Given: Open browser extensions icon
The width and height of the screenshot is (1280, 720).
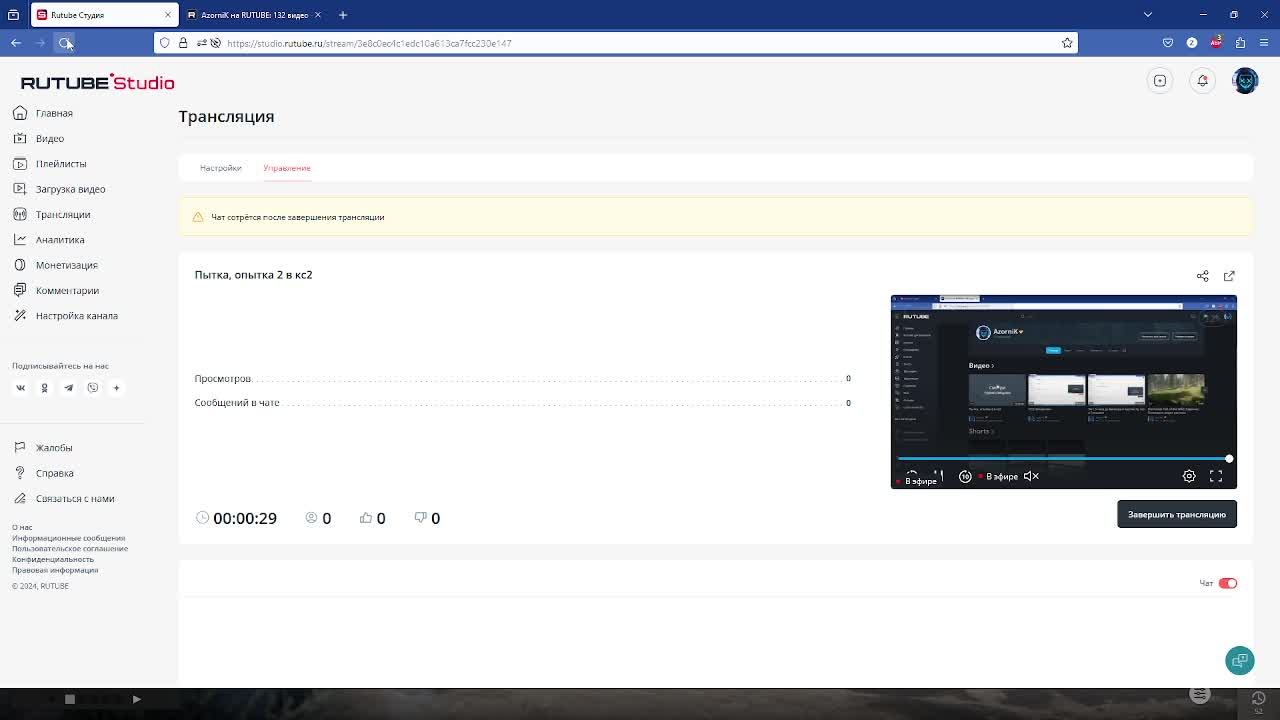Looking at the screenshot, I should tap(1240, 43).
